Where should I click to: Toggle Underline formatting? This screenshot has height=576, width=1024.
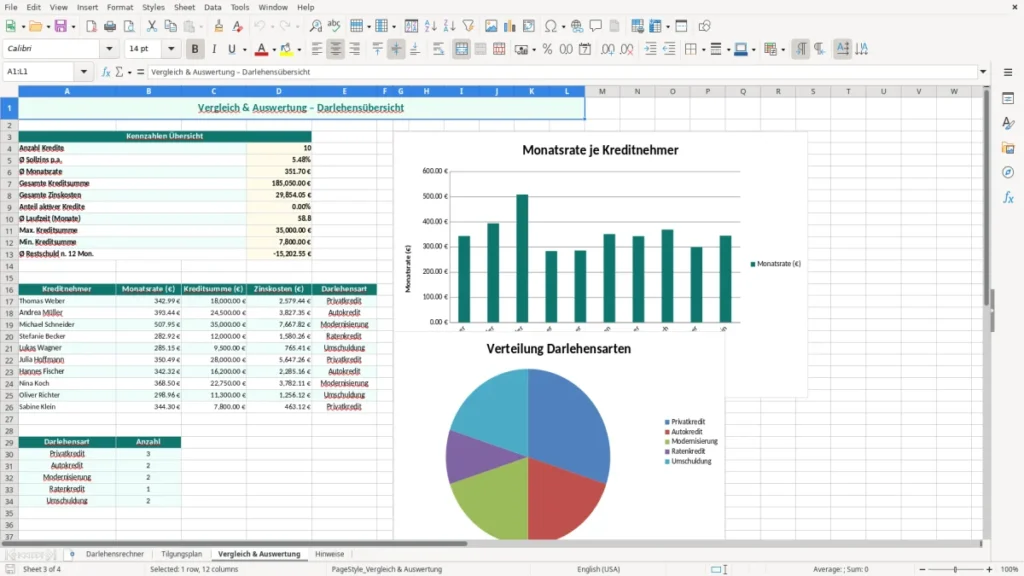231,49
